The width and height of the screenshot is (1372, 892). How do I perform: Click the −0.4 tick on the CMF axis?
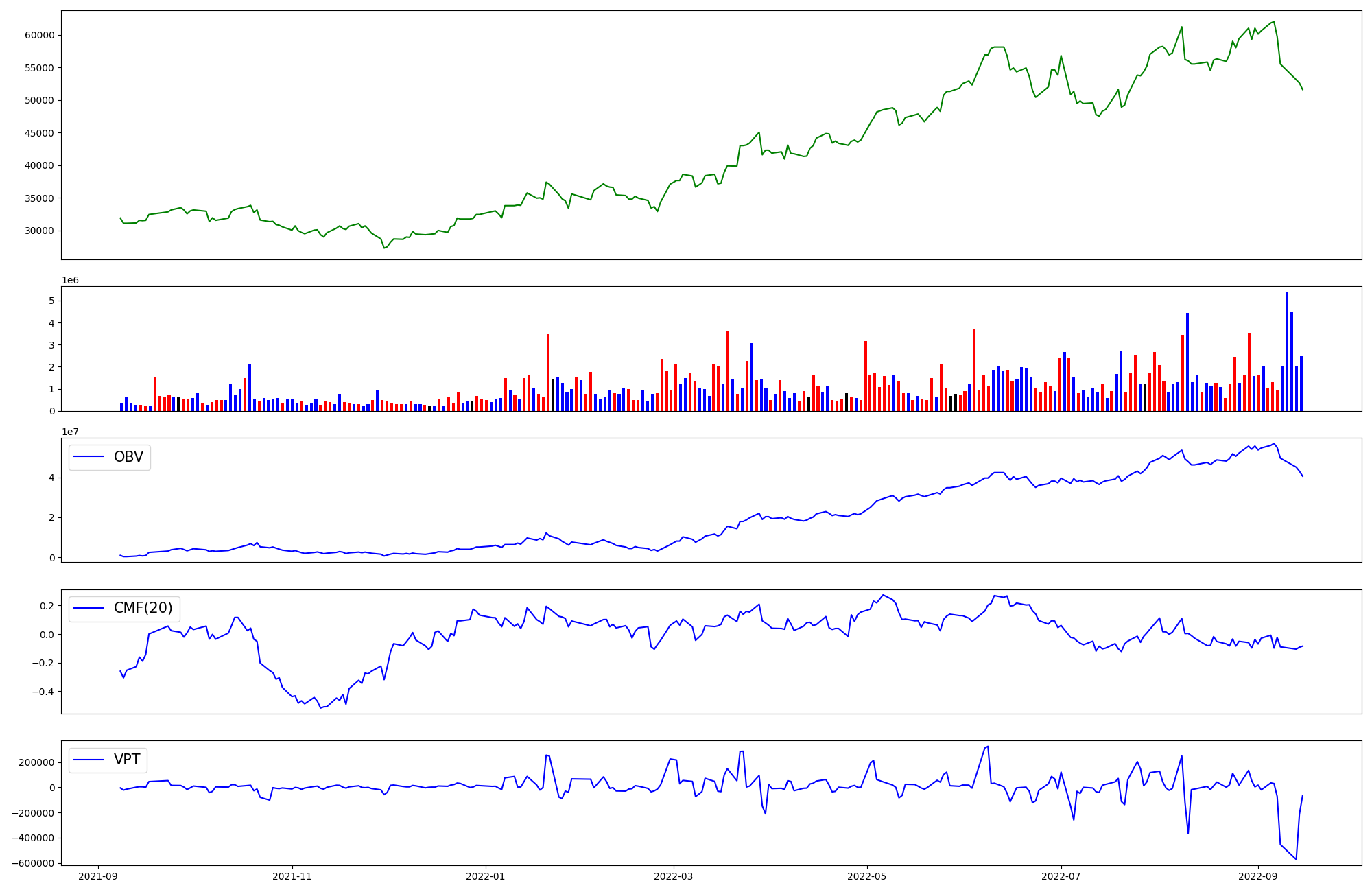pos(43,691)
